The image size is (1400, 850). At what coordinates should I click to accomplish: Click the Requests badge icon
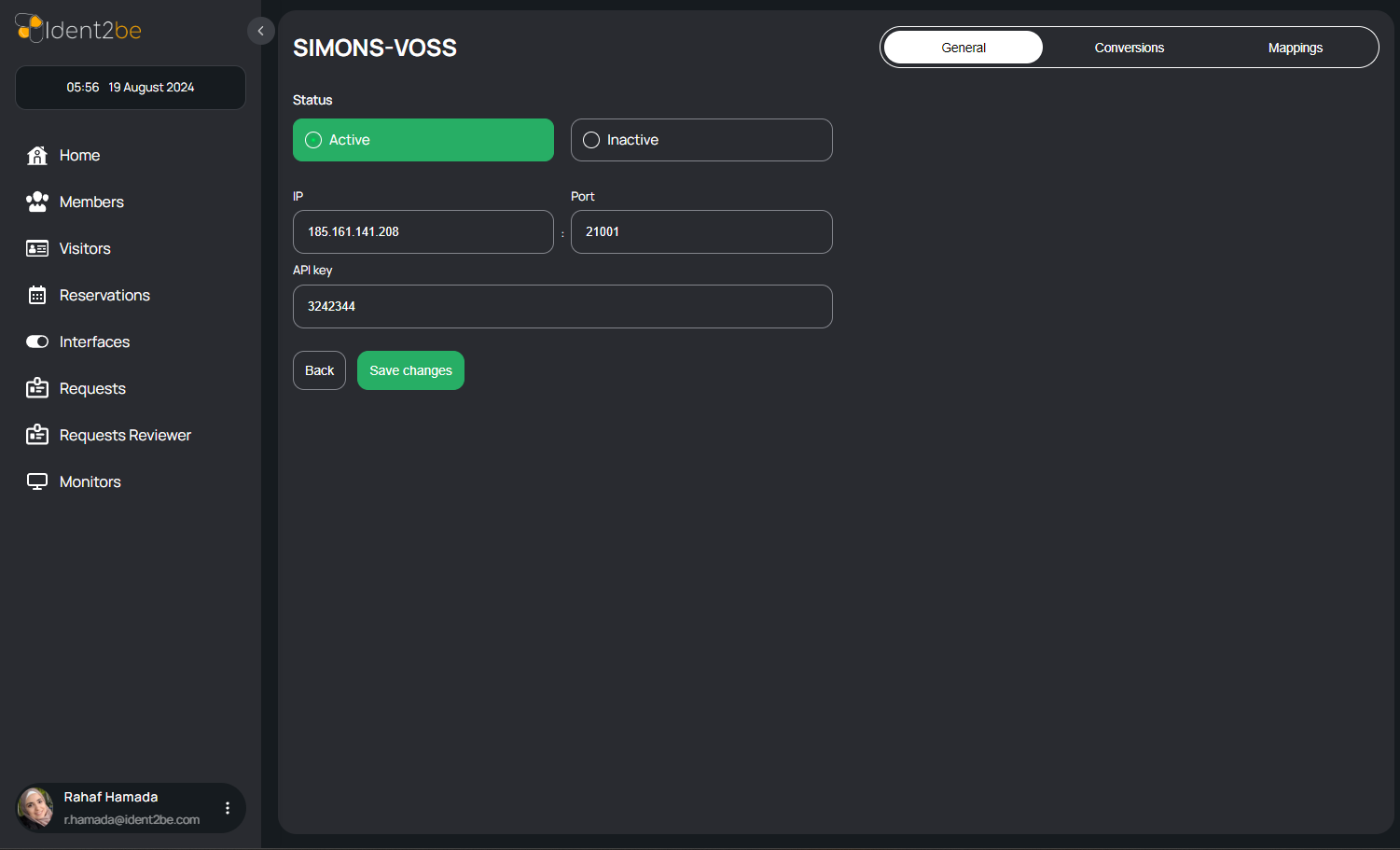pos(37,388)
